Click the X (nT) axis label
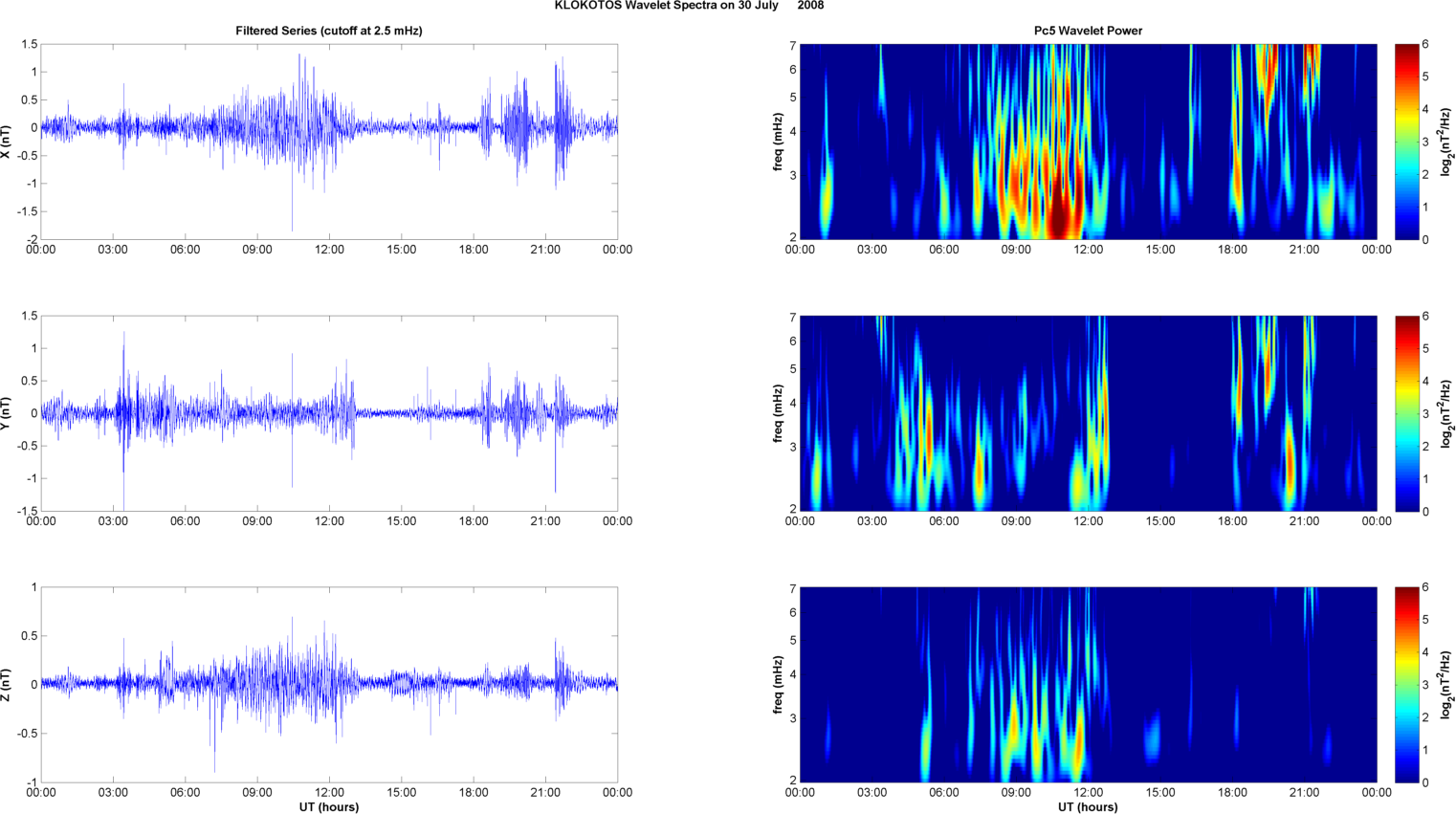1456x814 pixels. click(6, 142)
